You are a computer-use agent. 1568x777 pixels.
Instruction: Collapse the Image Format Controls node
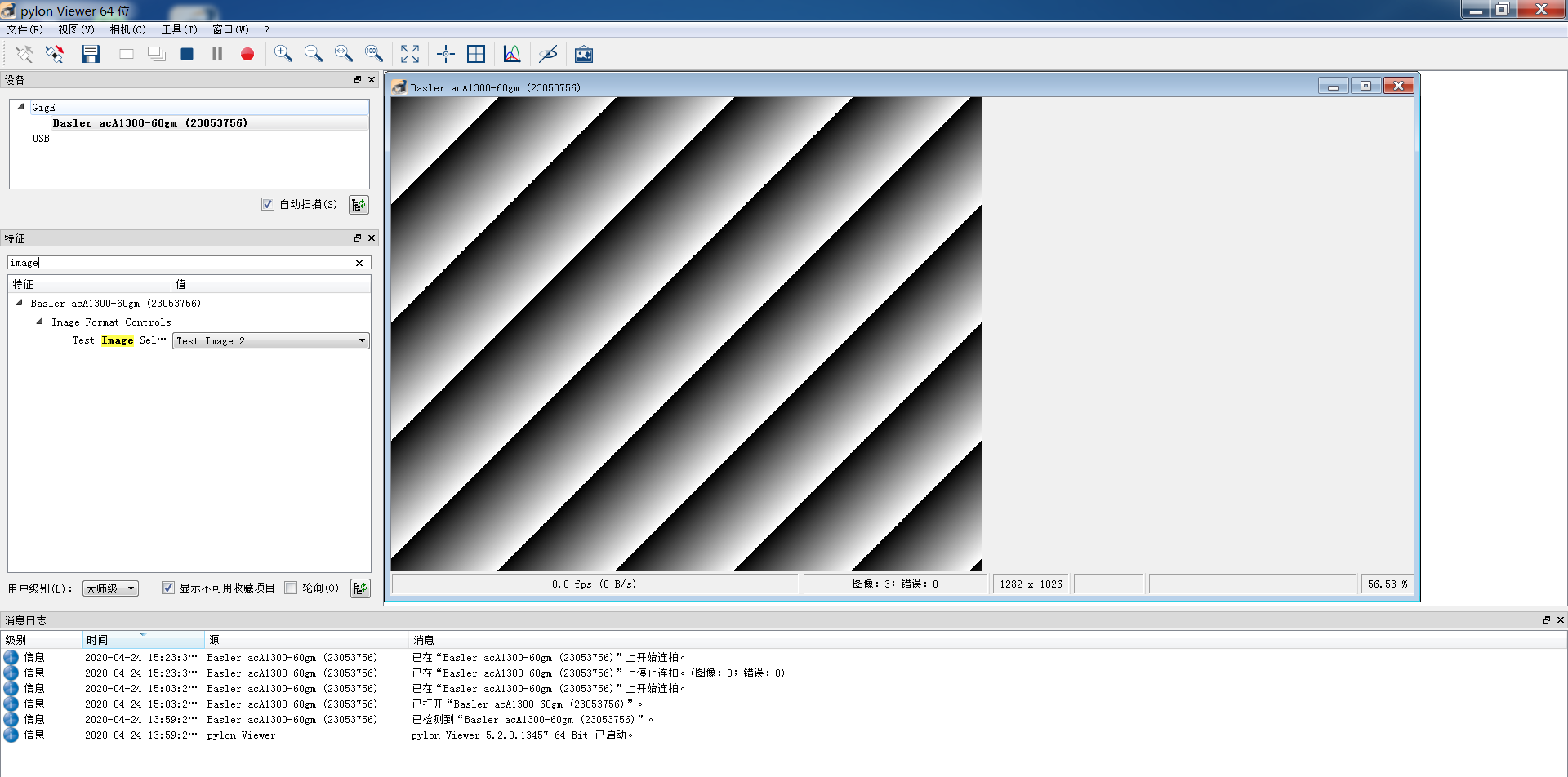pos(39,322)
